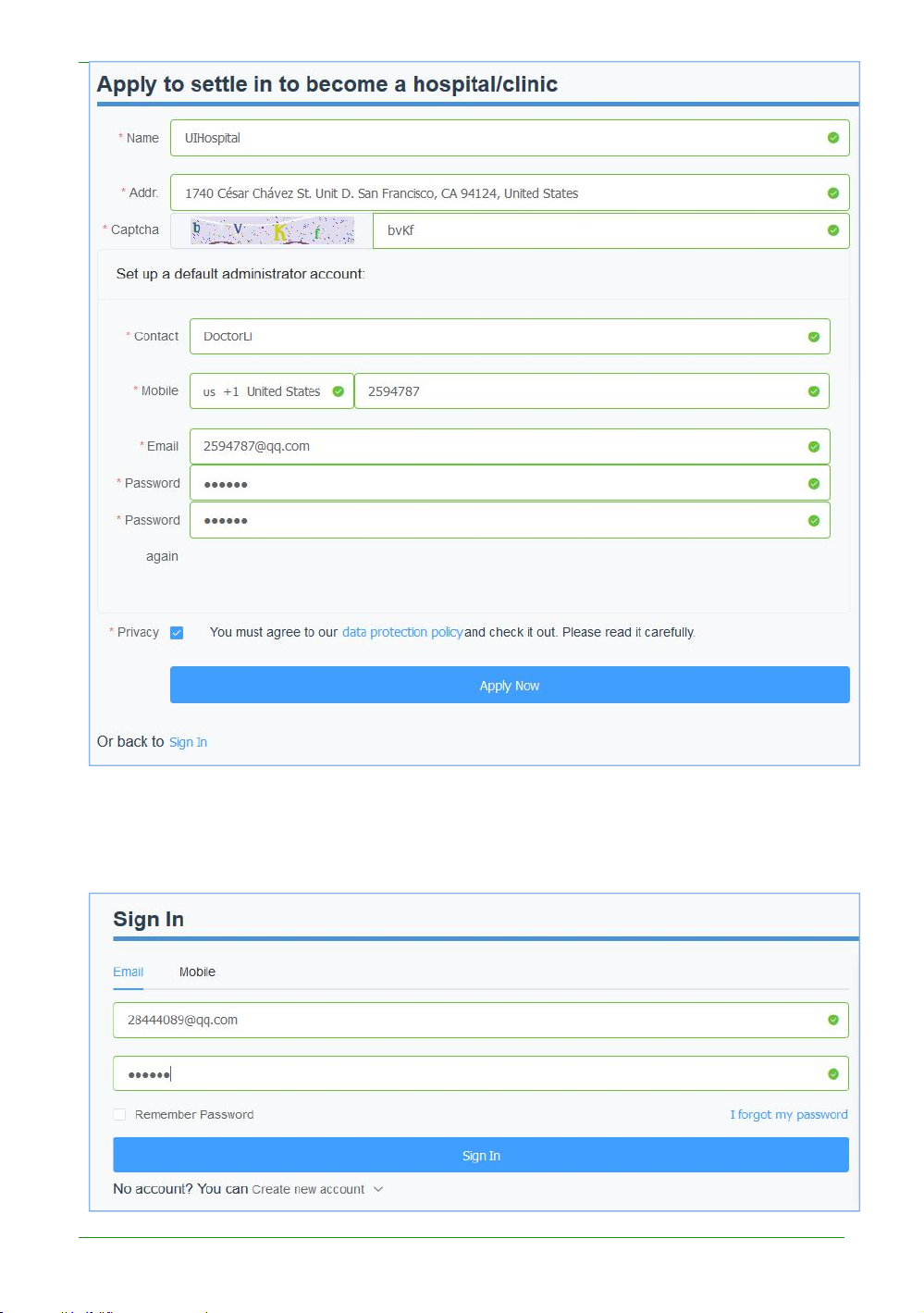Screen dimensions: 924x1313
Task: Click the sign-in password field
Action: 481,1073
